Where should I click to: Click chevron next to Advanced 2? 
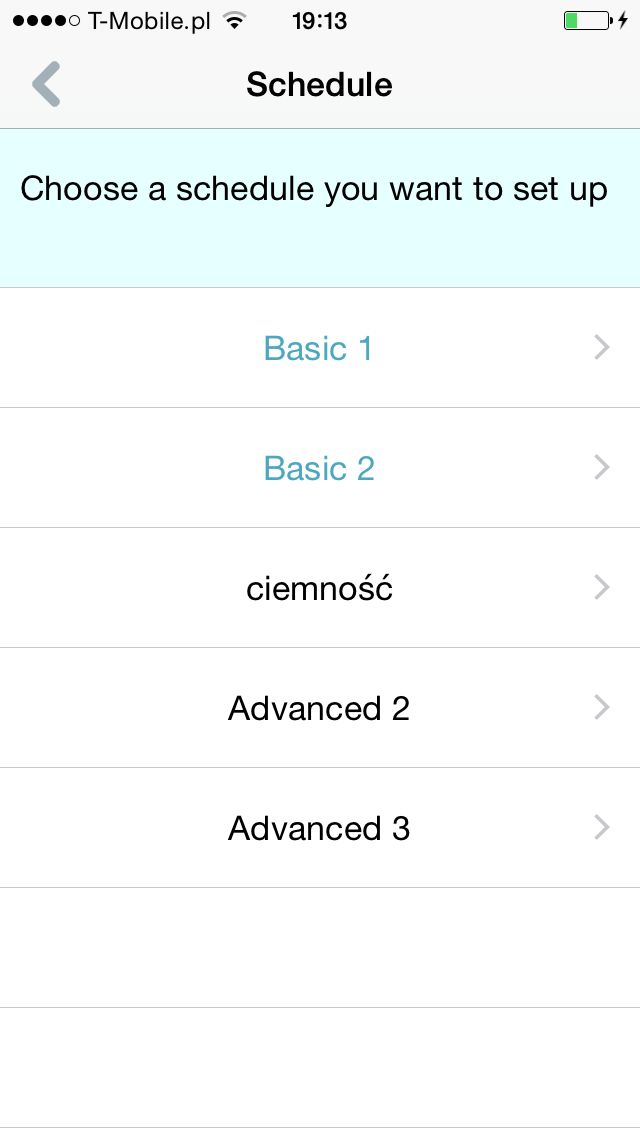pos(602,707)
